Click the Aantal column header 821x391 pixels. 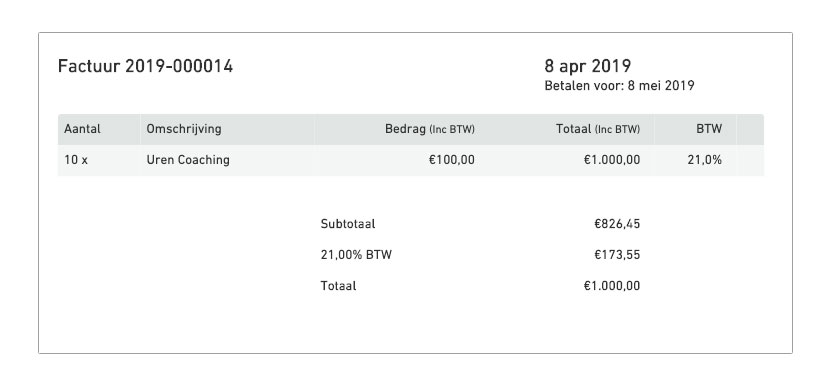pos(82,129)
